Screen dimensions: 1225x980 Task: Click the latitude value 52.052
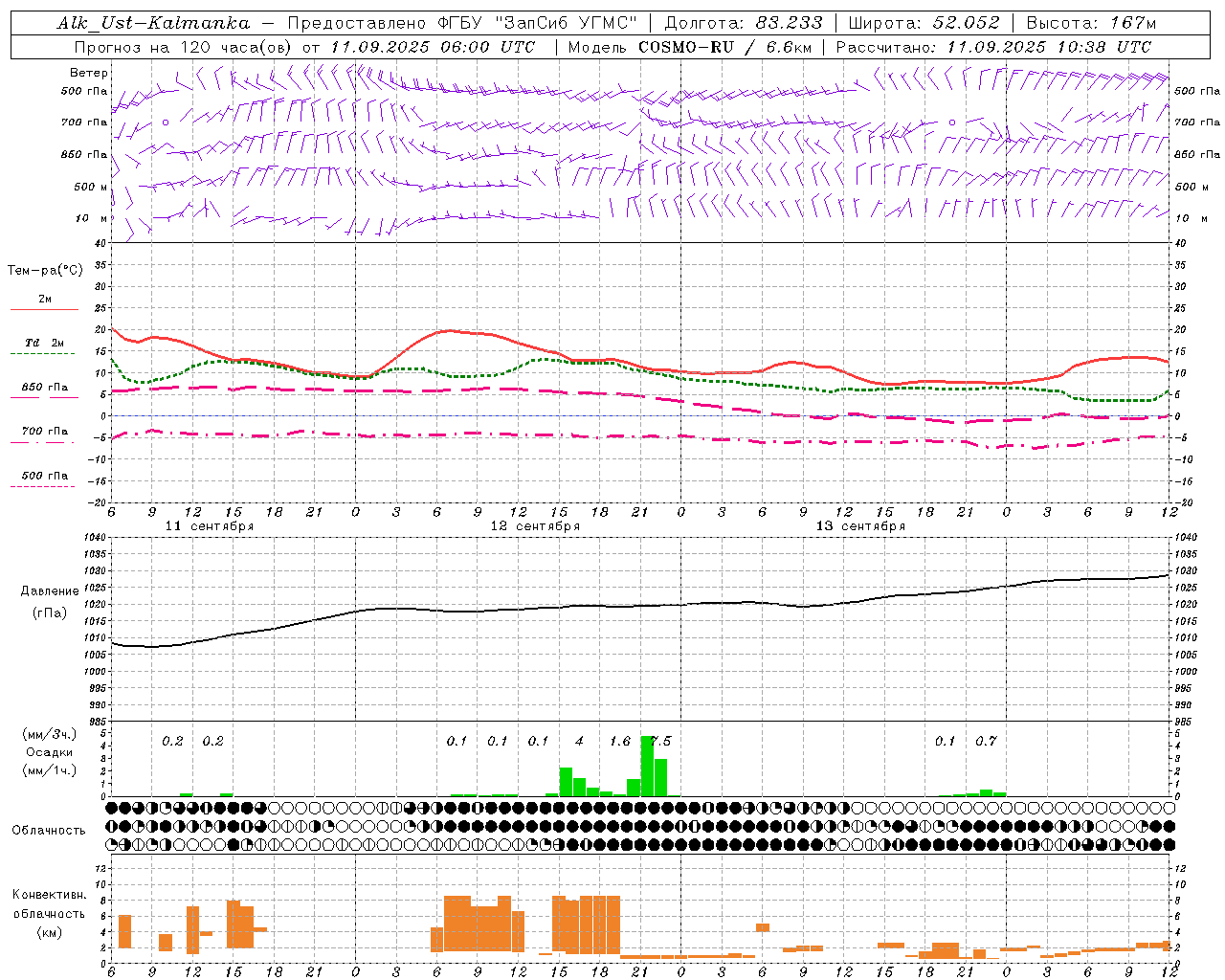click(967, 23)
